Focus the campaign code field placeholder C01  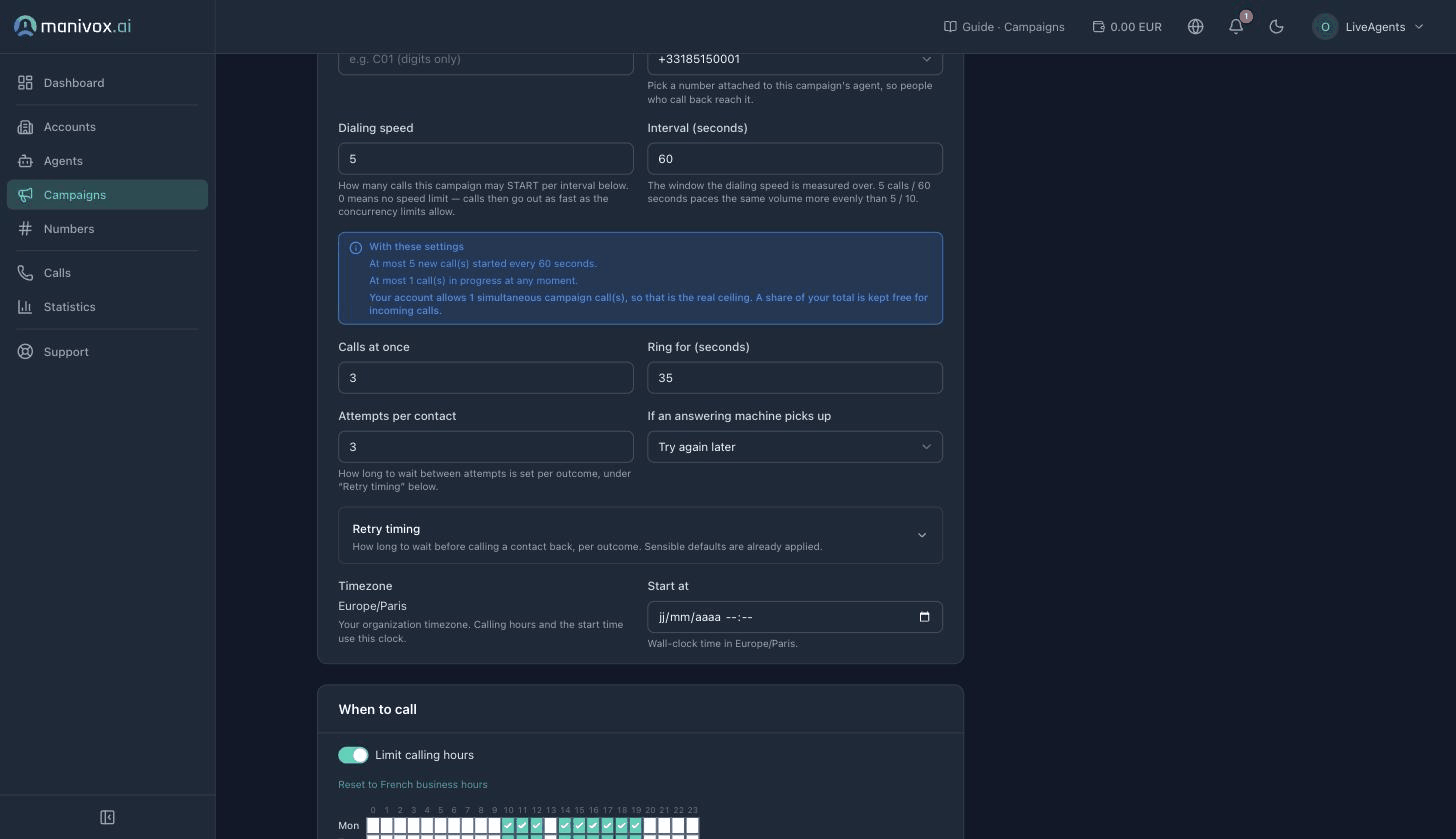(x=486, y=59)
